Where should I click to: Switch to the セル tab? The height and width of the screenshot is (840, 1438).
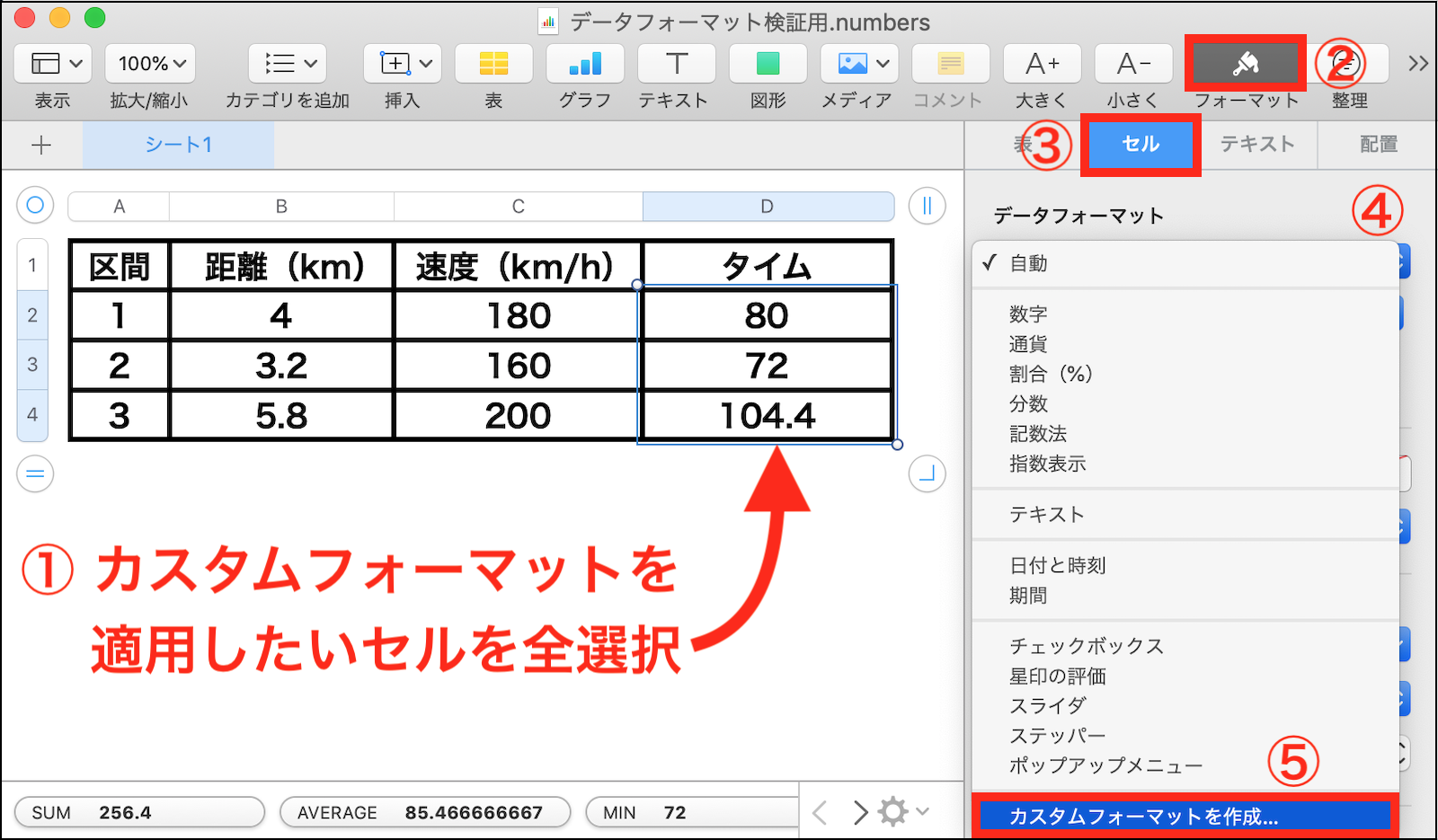click(1141, 145)
